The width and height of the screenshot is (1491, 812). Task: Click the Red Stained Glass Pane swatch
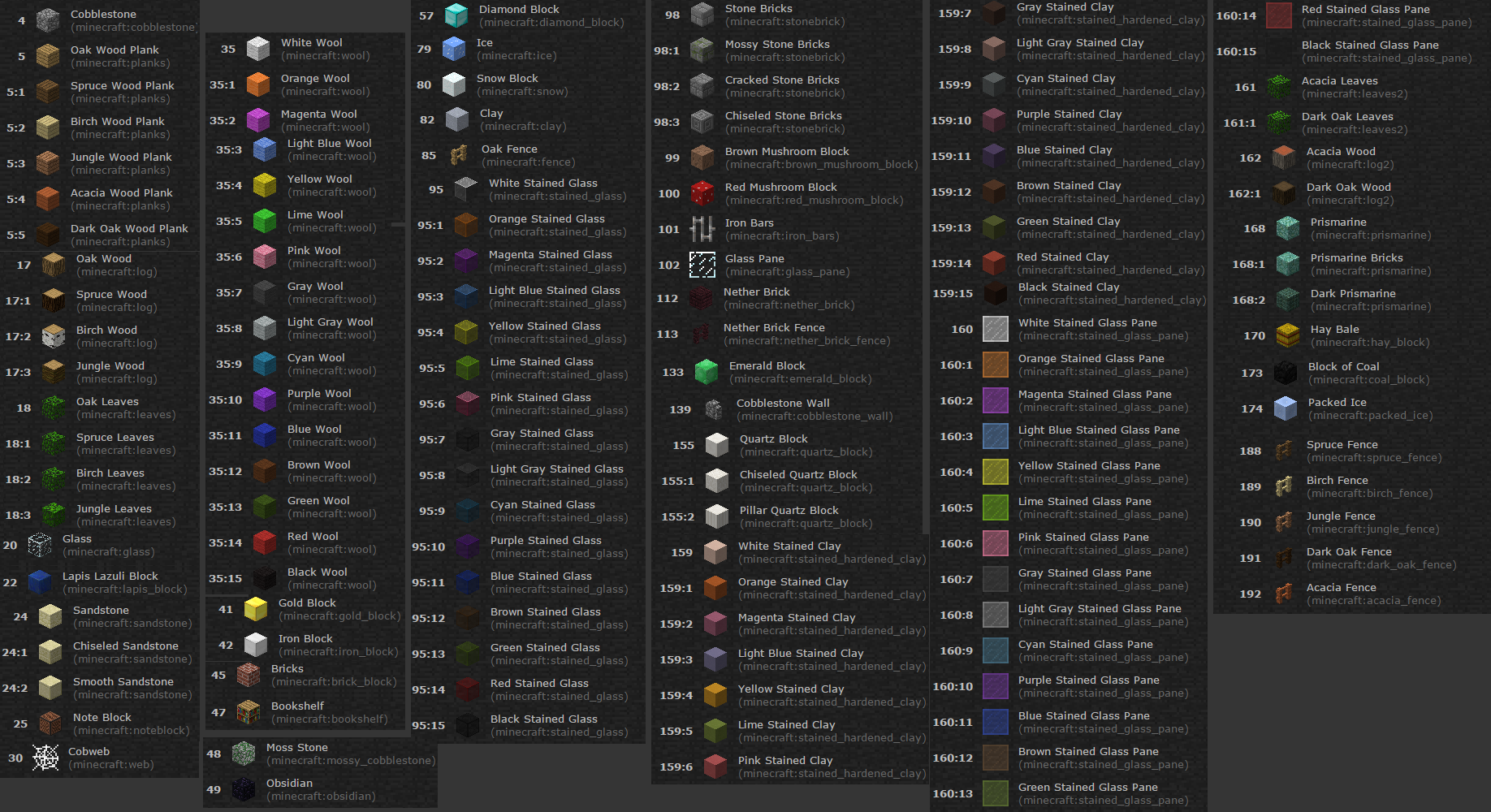(1279, 15)
